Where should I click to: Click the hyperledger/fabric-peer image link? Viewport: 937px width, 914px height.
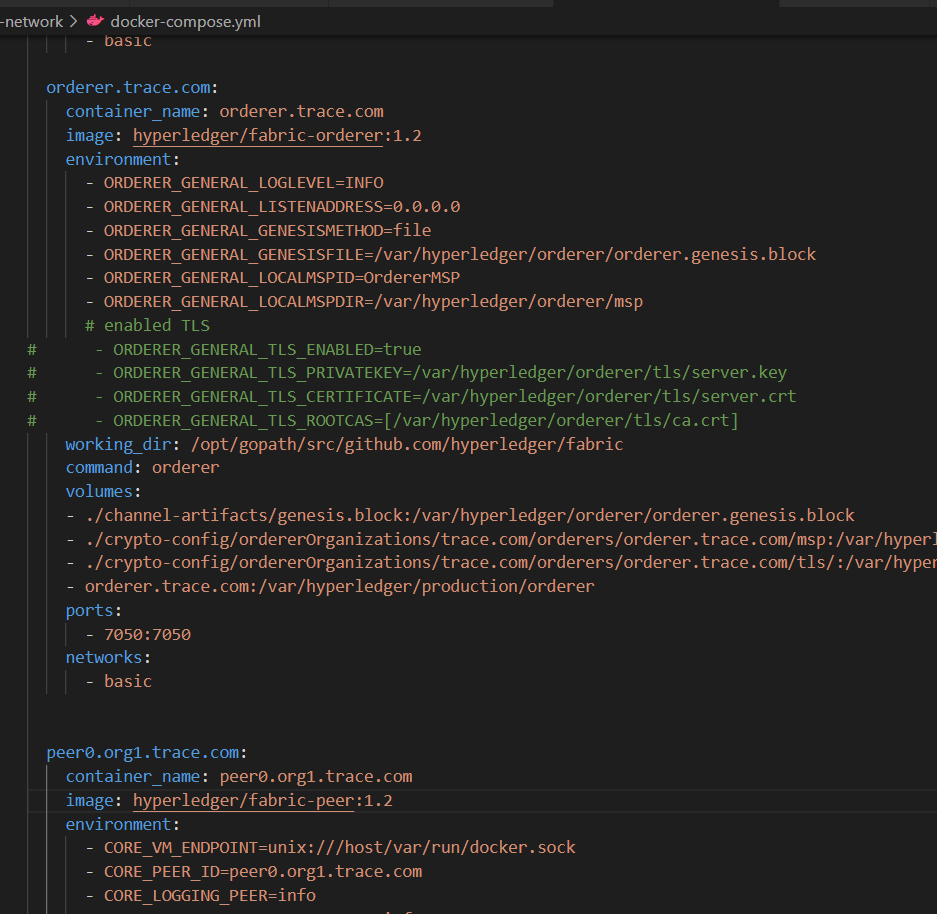[x=247, y=801]
